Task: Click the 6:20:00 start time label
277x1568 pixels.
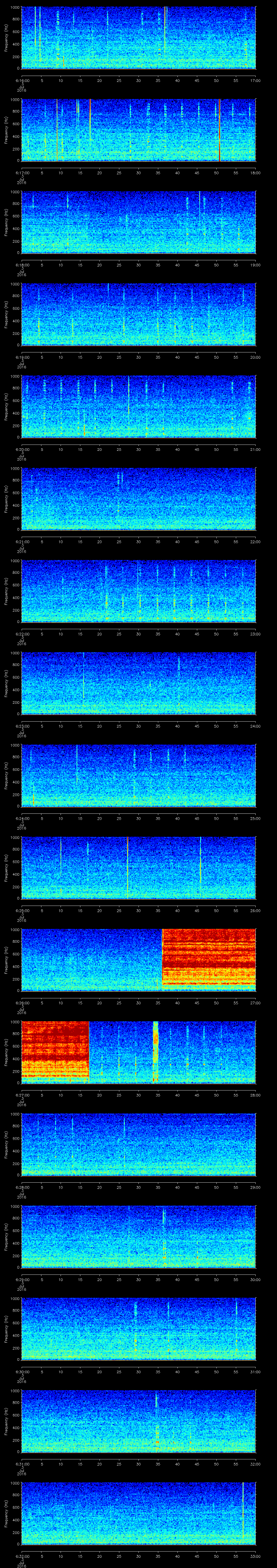Action: pyautogui.click(x=22, y=449)
